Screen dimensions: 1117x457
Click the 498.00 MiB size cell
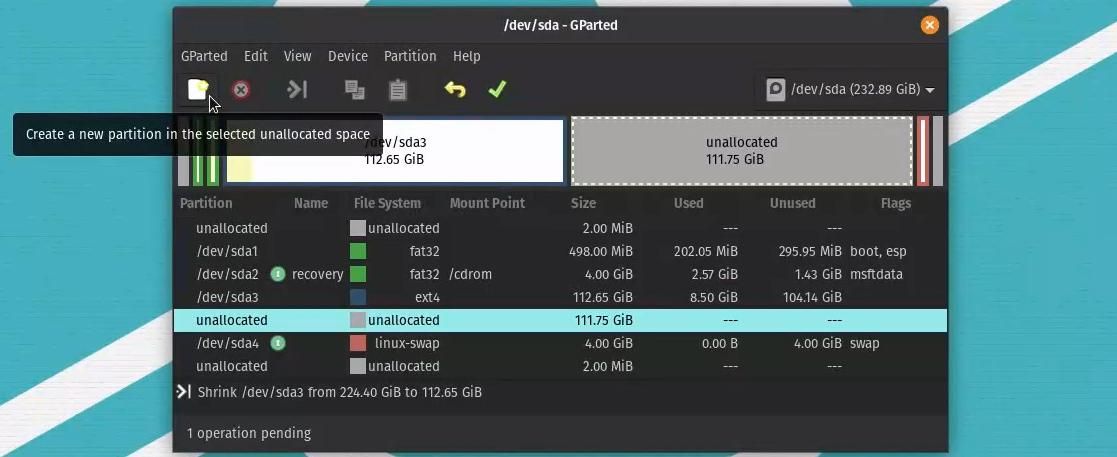point(601,251)
